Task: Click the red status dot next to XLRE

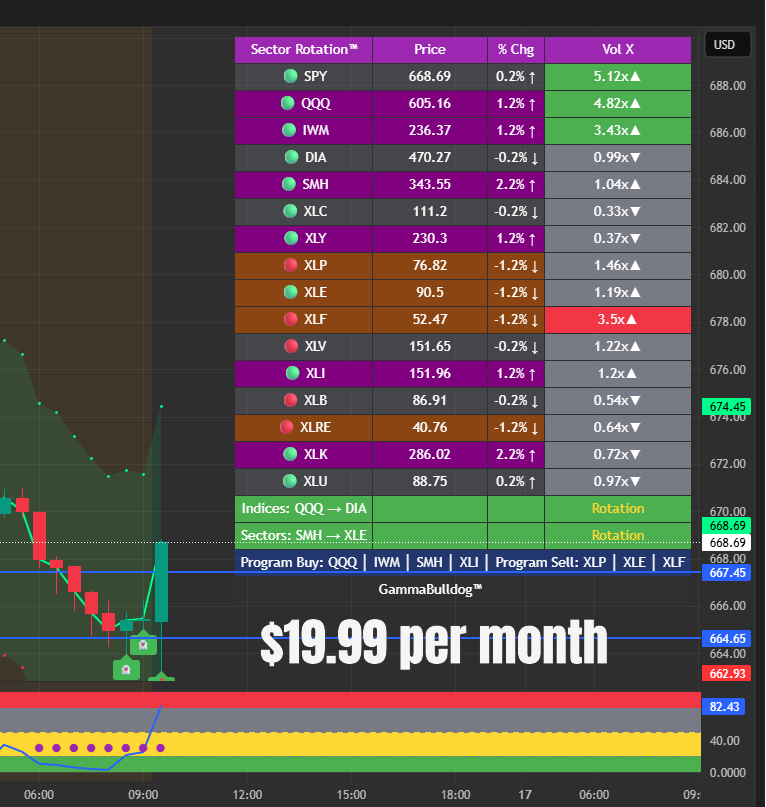Action: [x=286, y=427]
